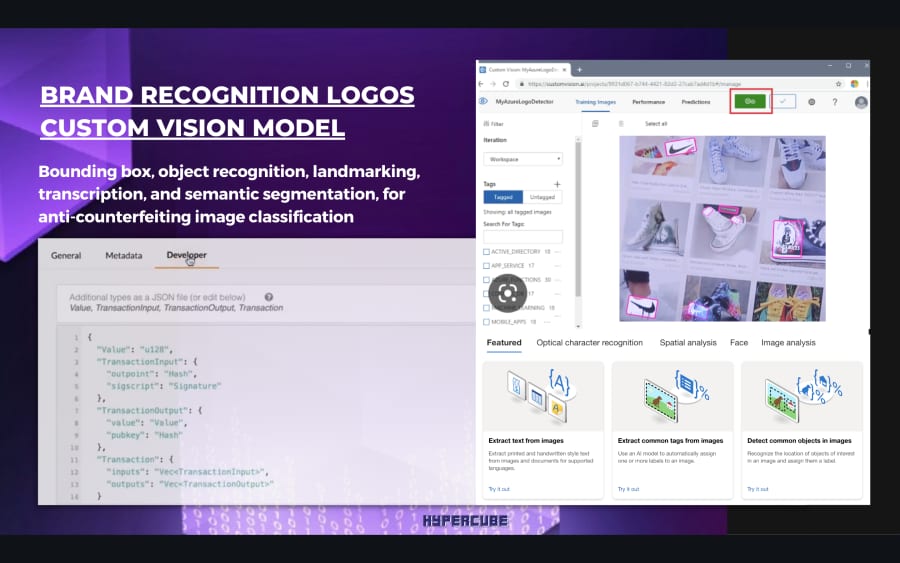Check the MACHINE_LEARNING tag checkbox
Viewport: 900px width, 563px height.
coord(487,308)
